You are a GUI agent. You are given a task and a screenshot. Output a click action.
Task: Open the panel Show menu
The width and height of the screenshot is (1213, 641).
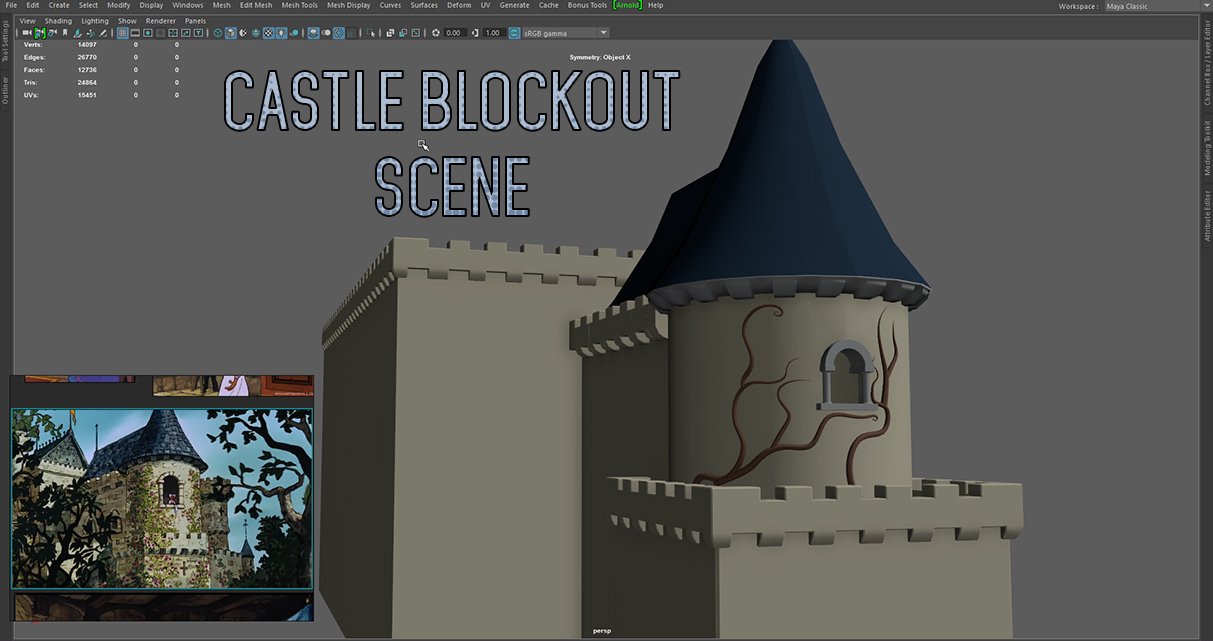(127, 20)
